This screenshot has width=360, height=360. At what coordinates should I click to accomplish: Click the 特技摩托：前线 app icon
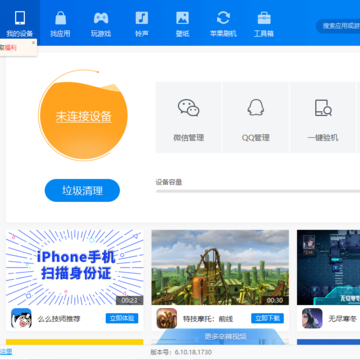point(167,318)
